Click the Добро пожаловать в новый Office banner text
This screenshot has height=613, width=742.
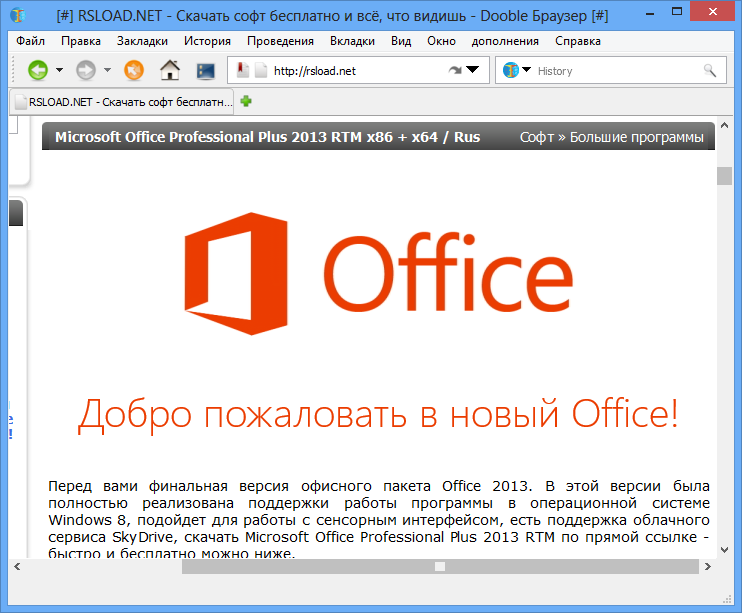378,414
